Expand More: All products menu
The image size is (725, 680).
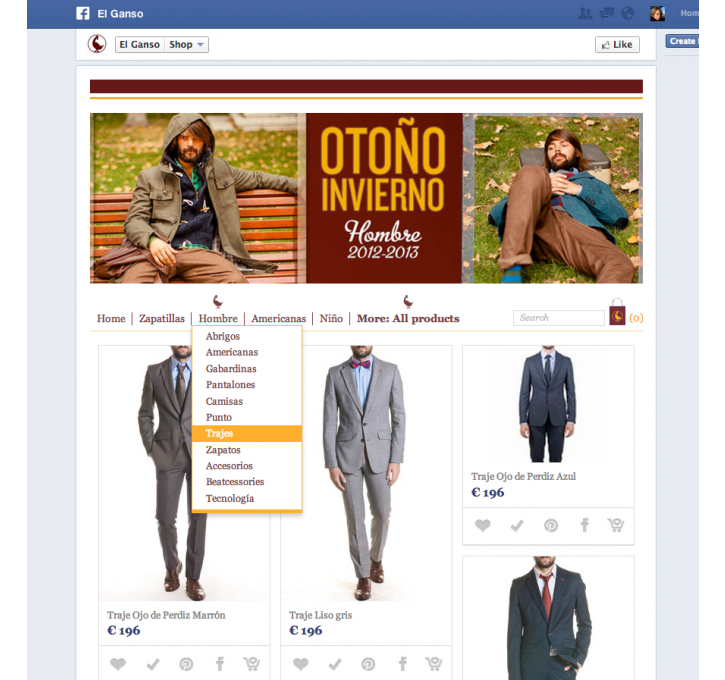[408, 319]
